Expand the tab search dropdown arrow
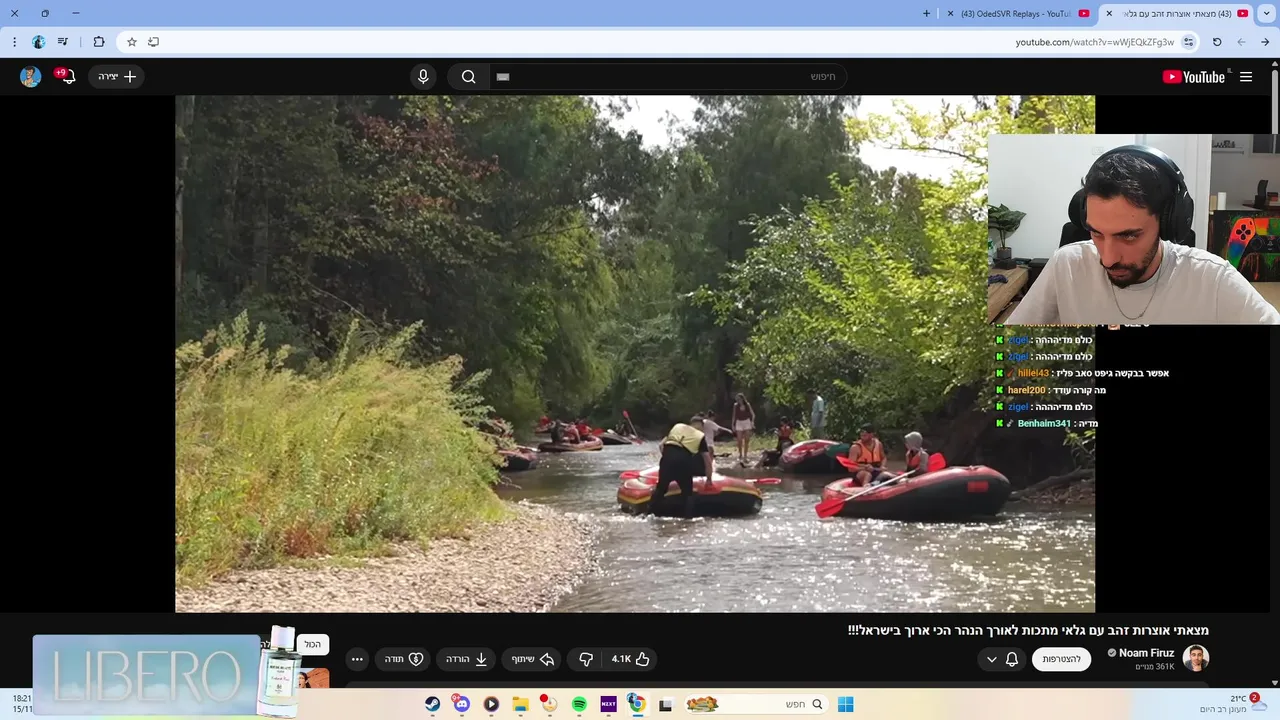 [1266, 14]
